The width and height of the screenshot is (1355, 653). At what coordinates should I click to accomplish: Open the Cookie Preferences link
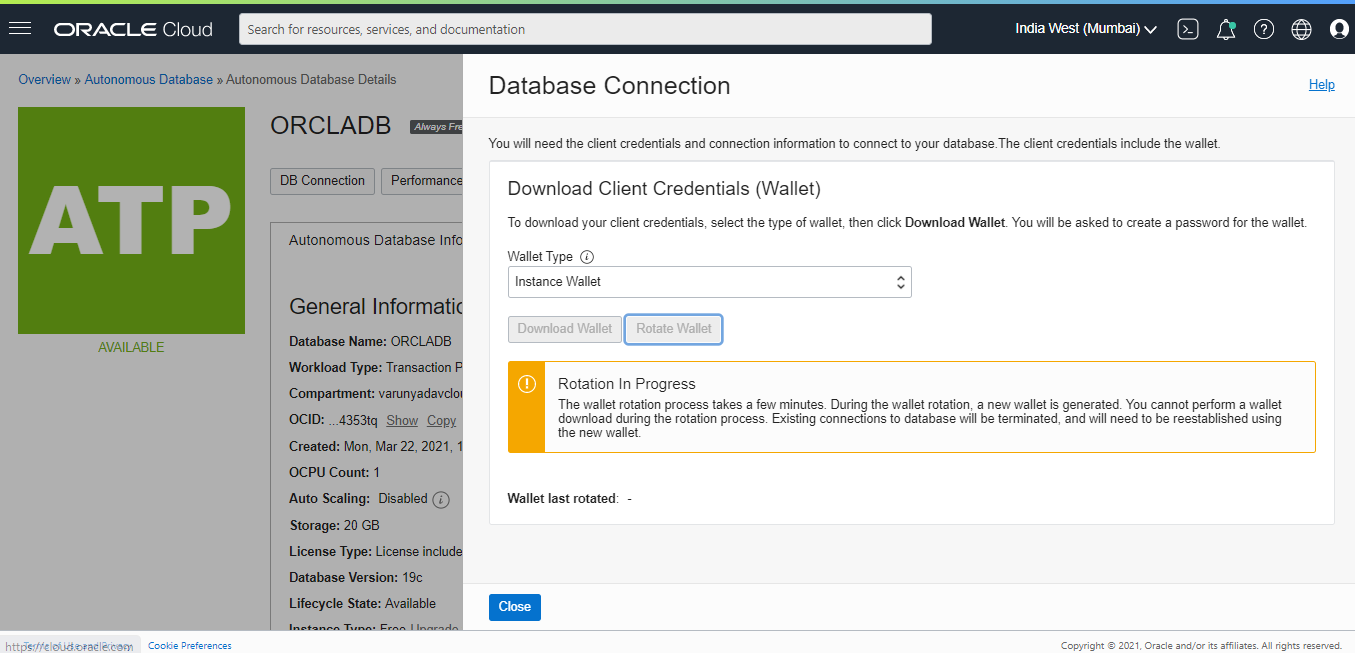click(x=190, y=646)
